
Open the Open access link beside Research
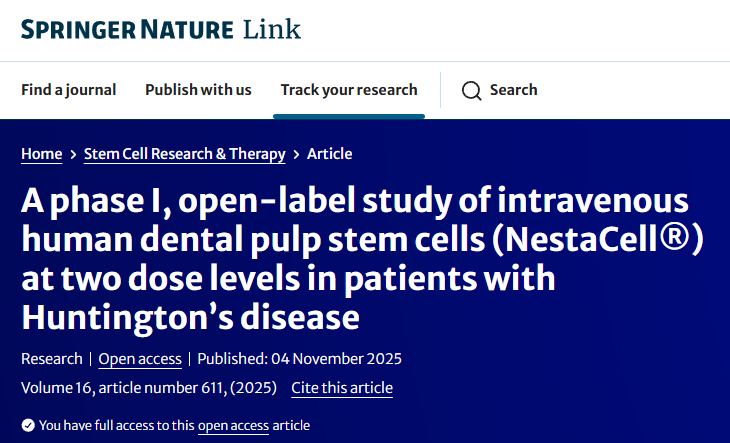pyautogui.click(x=140, y=359)
